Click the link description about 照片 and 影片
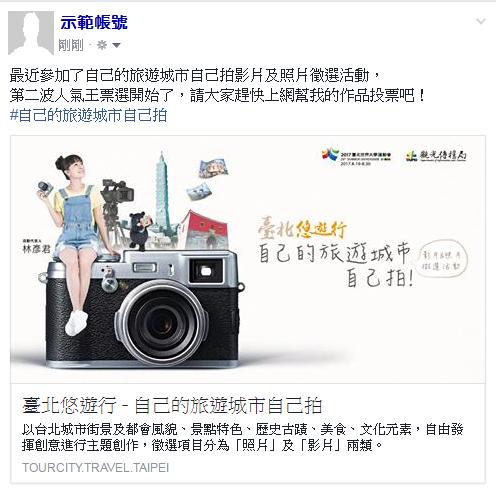This screenshot has height=492, width=496. coord(243,437)
